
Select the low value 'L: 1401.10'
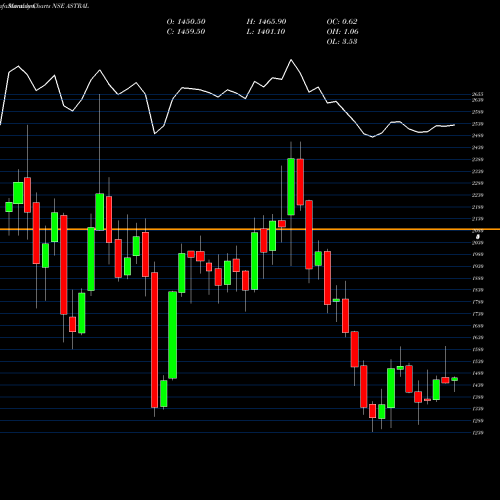(266, 32)
